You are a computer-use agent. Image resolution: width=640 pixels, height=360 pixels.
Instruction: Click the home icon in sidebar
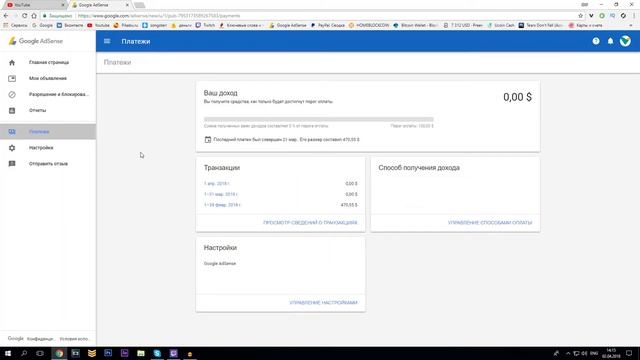pyautogui.click(x=12, y=63)
